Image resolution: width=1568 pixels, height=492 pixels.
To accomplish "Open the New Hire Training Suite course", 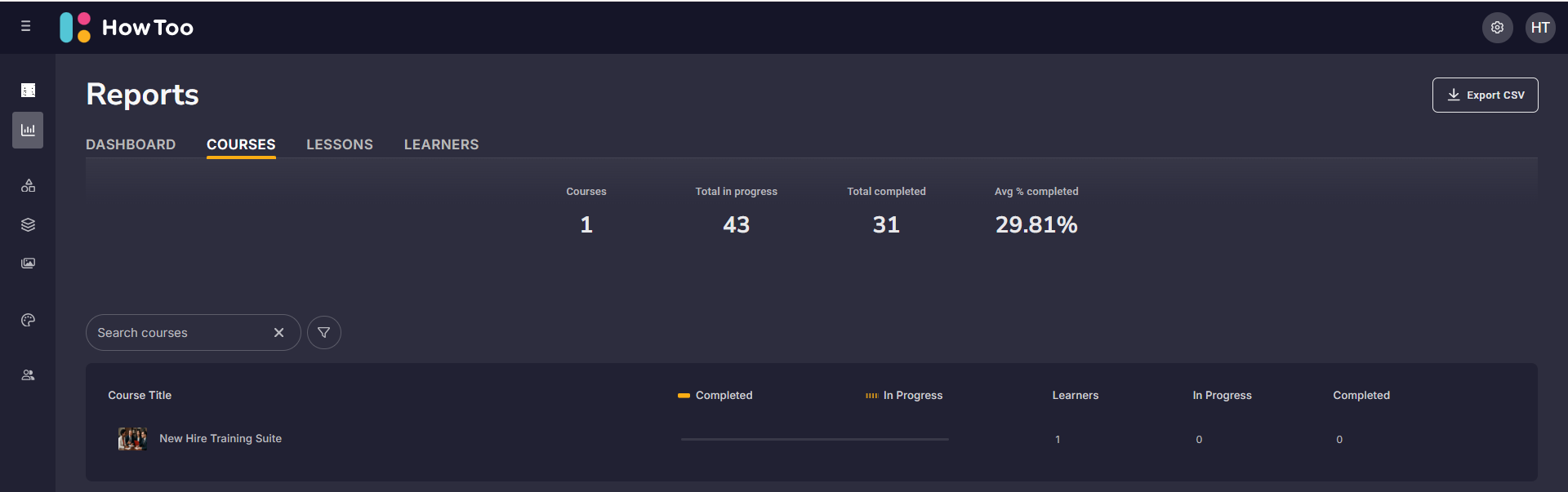I will click(220, 439).
